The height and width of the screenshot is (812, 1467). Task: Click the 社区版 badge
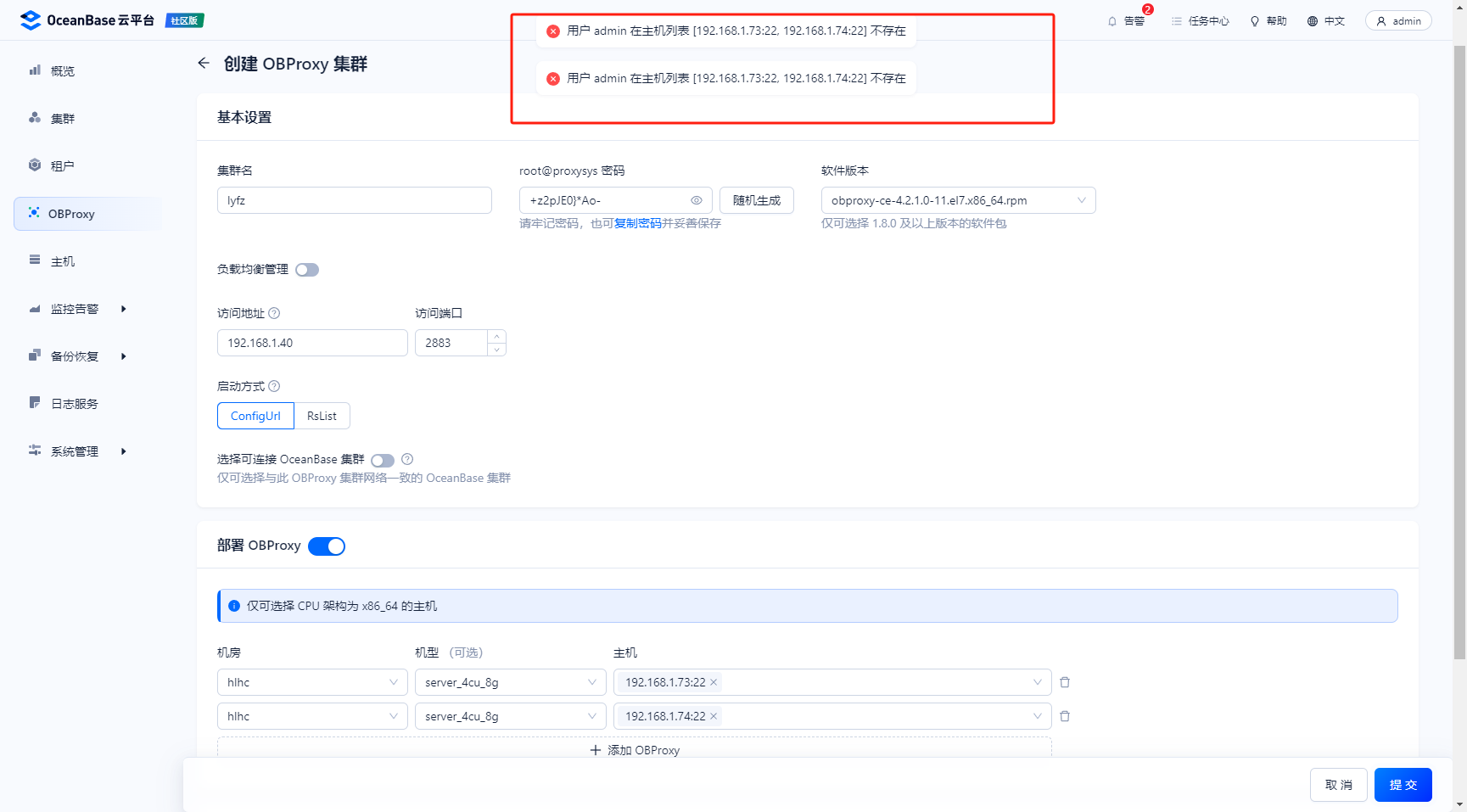tap(184, 20)
